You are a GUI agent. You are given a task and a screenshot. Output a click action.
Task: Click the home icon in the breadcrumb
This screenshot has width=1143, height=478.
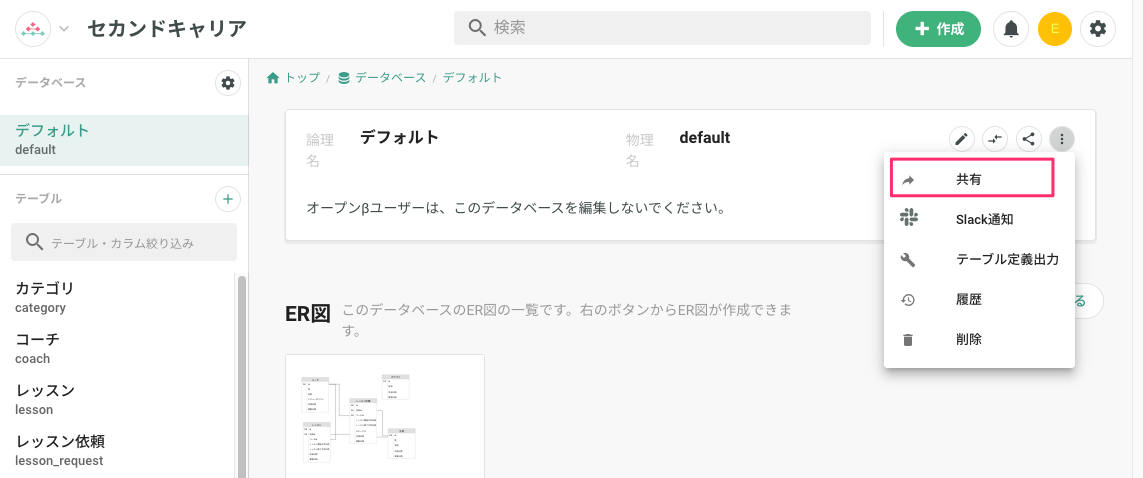[273, 77]
